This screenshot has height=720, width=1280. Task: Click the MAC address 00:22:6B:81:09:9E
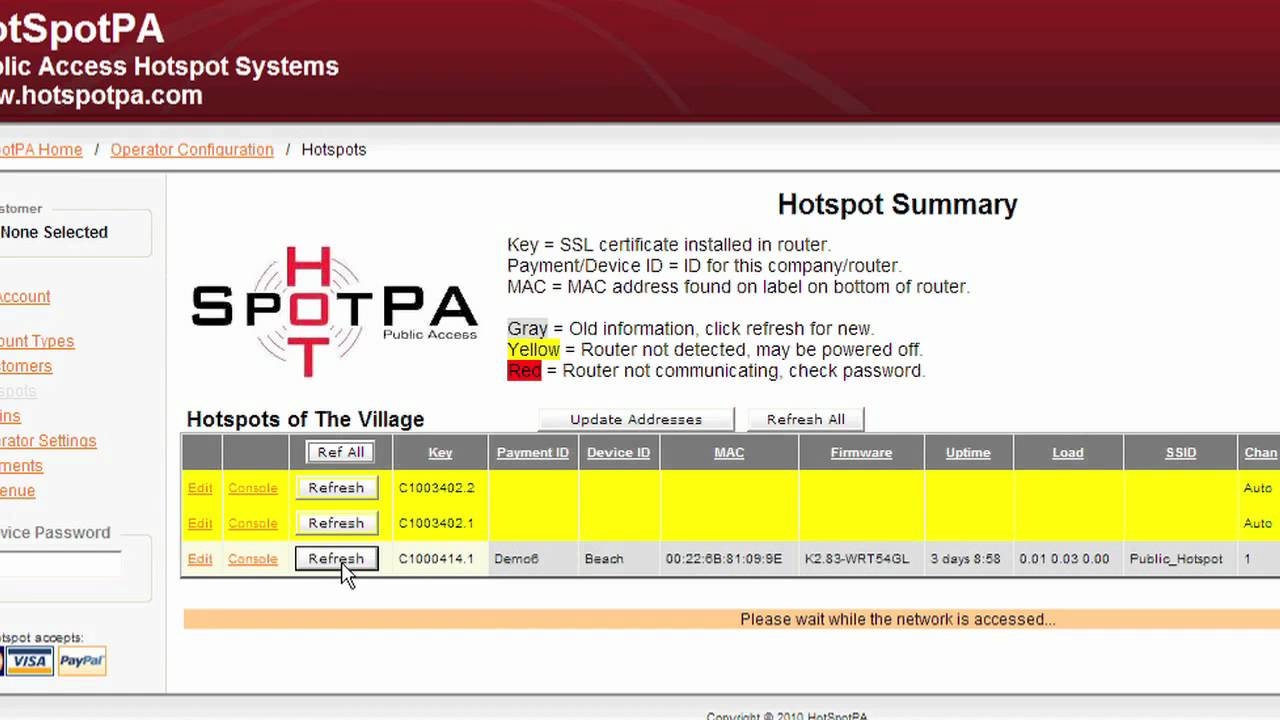point(724,559)
